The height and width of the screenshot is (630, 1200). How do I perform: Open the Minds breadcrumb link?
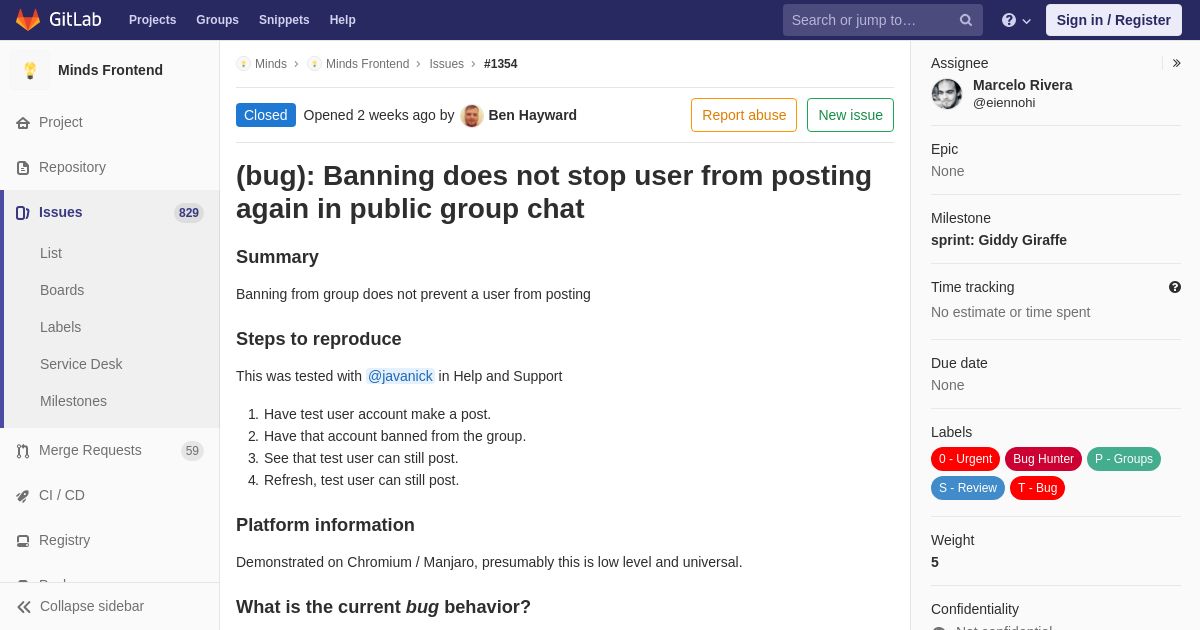(271, 64)
